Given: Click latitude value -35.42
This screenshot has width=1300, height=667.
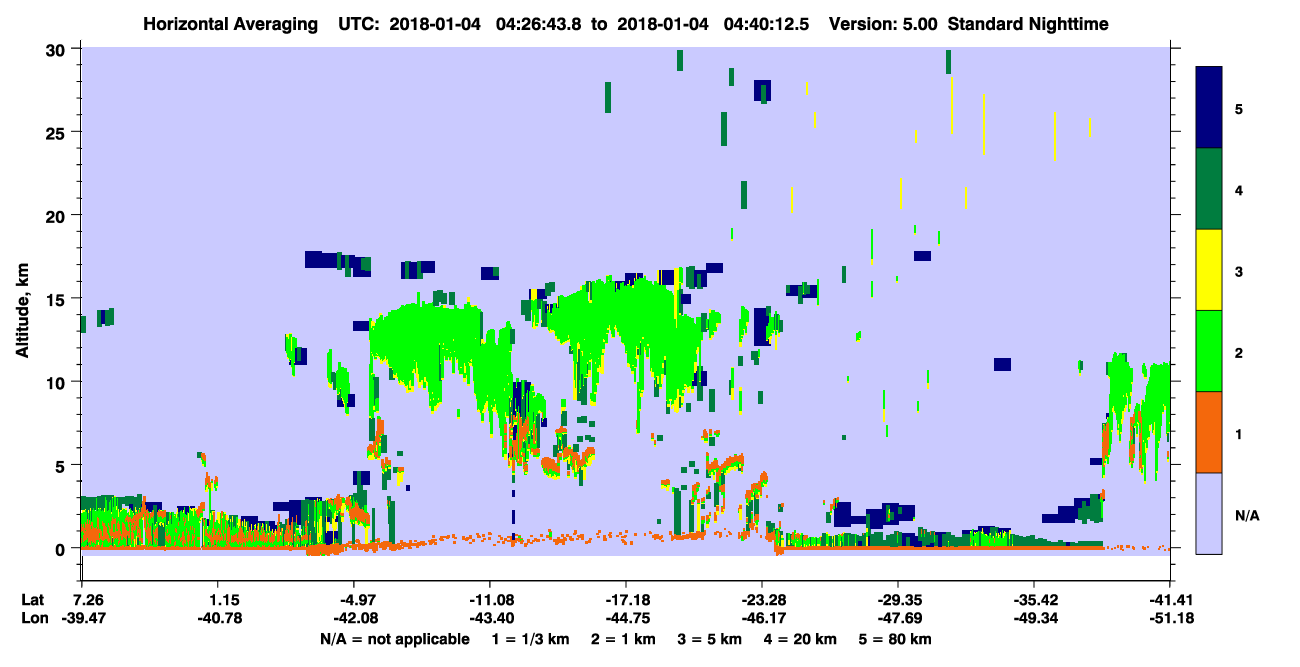Looking at the screenshot, I should click(x=1033, y=600).
